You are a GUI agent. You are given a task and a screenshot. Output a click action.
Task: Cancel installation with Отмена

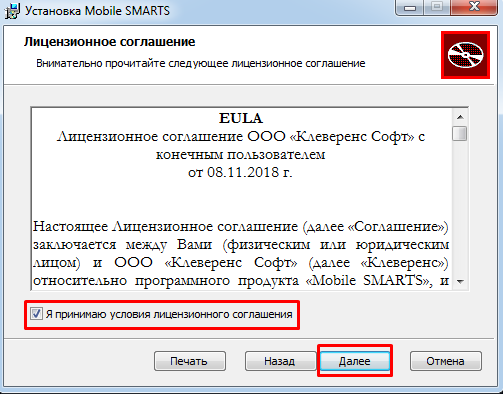pos(446,361)
